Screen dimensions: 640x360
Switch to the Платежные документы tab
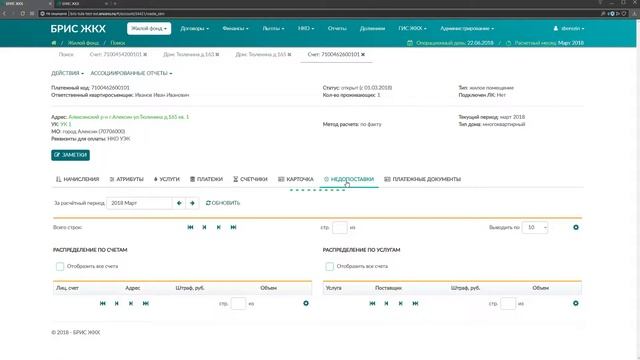tap(423, 179)
